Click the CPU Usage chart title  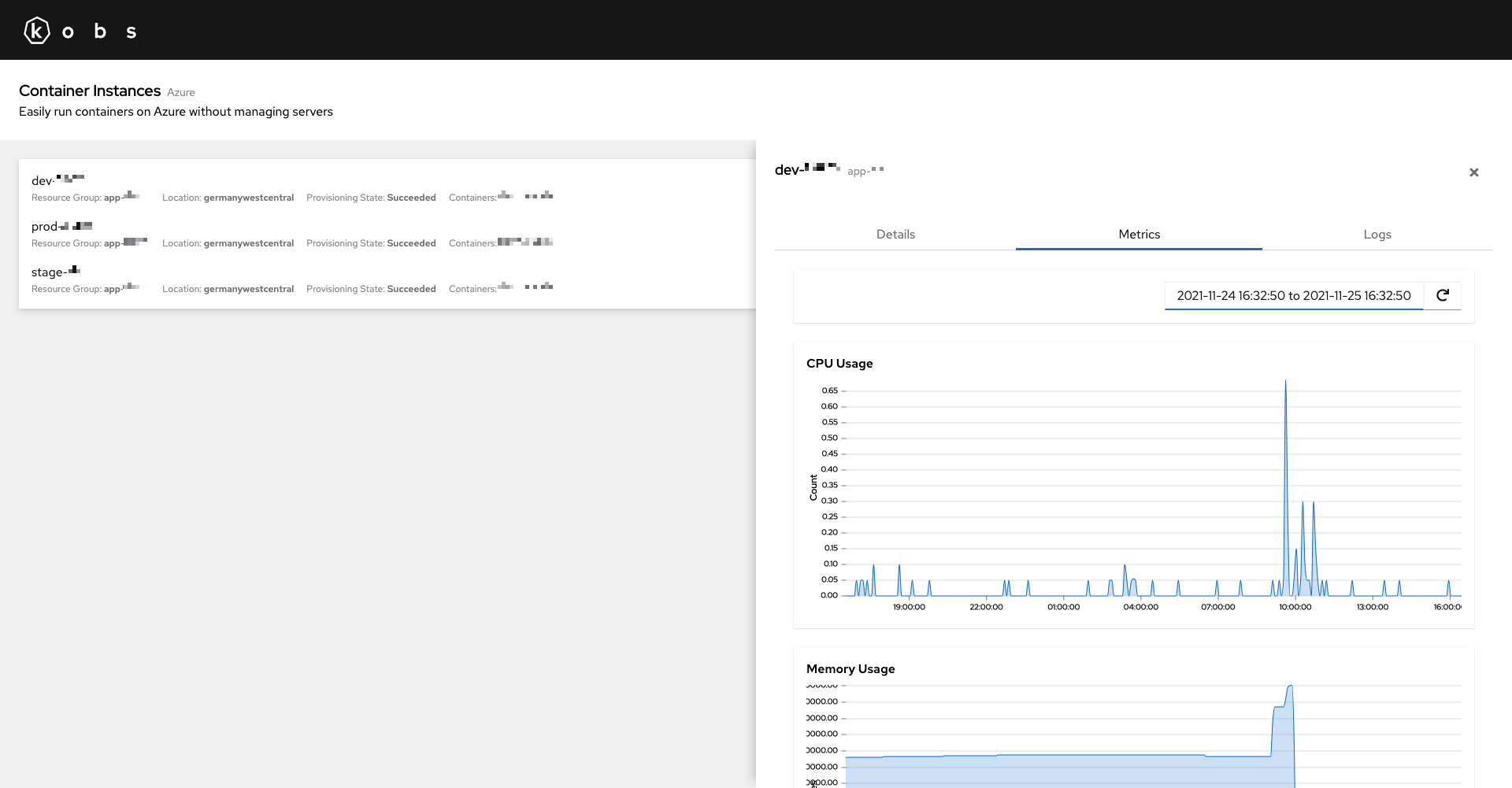point(839,363)
